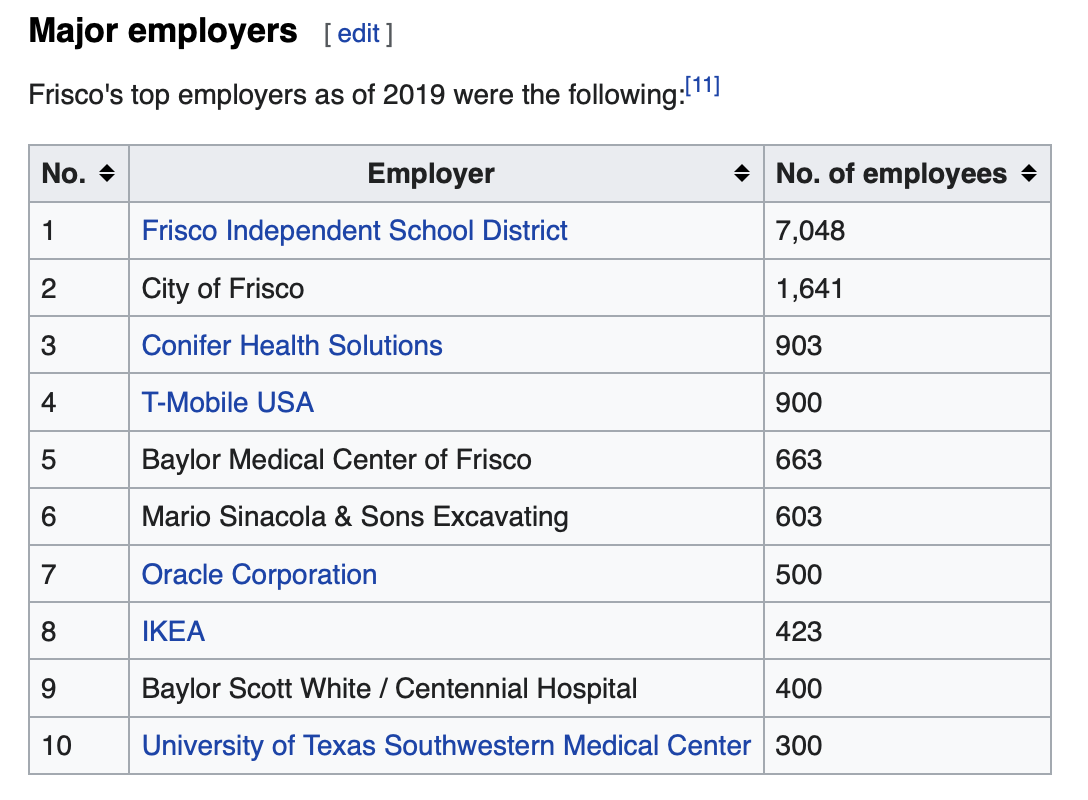Open Frisco Independent School District link
The height and width of the screenshot is (800, 1088).
[x=355, y=230]
